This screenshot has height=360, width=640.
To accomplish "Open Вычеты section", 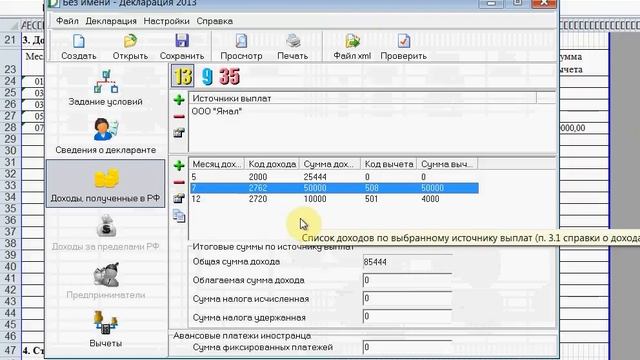I will point(106,329).
